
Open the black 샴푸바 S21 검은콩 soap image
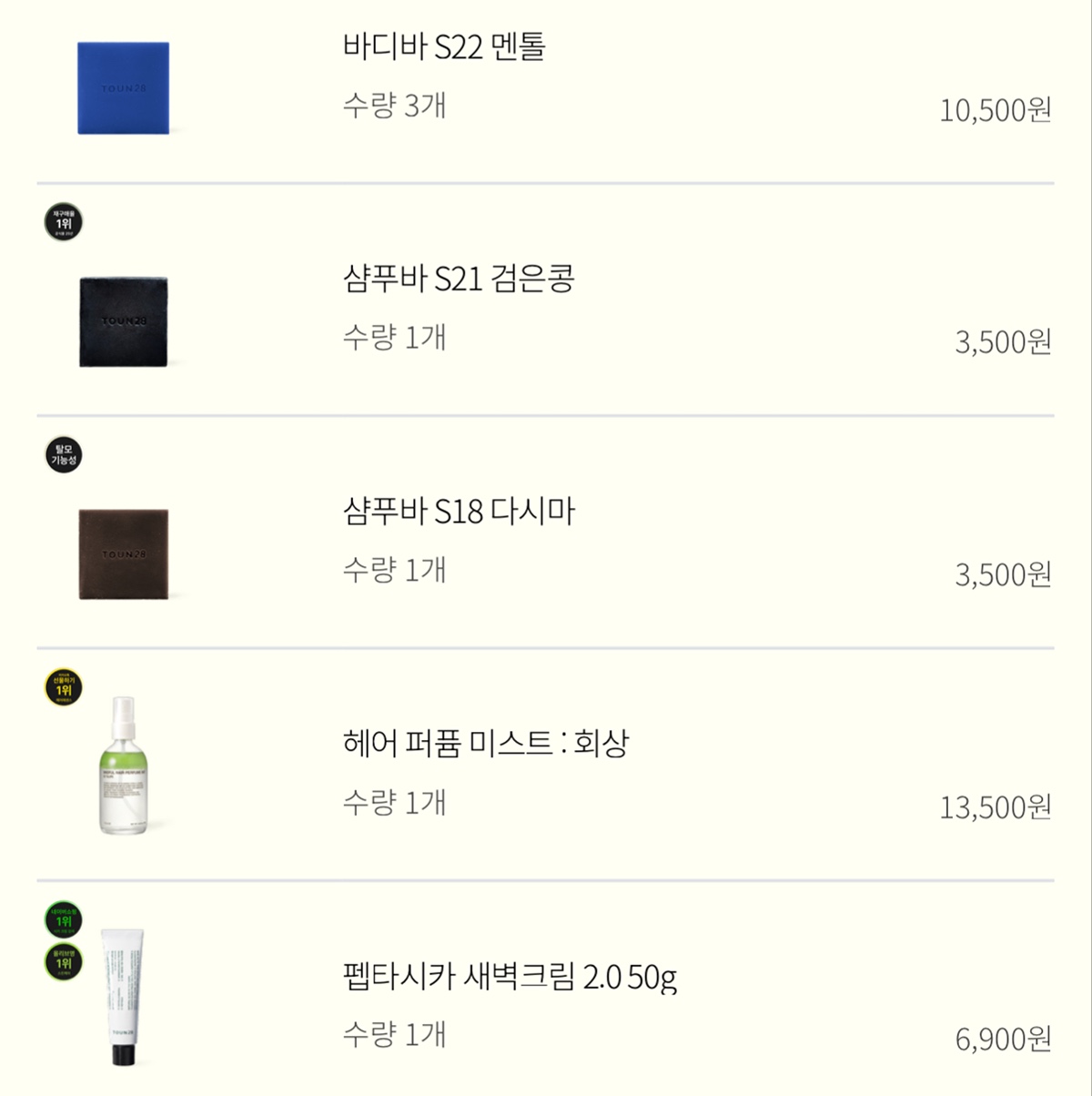(x=123, y=321)
